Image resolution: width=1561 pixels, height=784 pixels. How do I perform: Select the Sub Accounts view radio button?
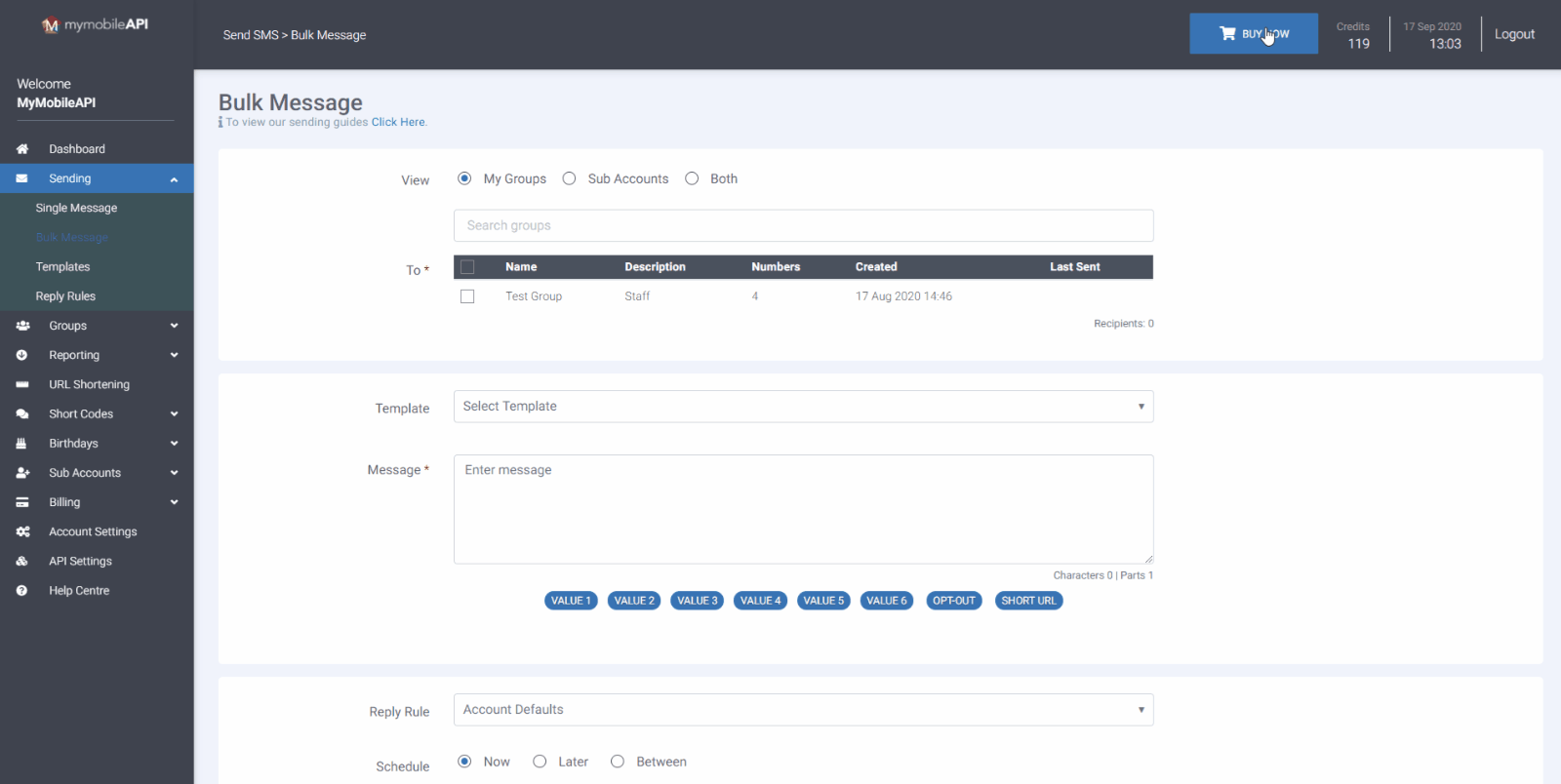point(569,178)
